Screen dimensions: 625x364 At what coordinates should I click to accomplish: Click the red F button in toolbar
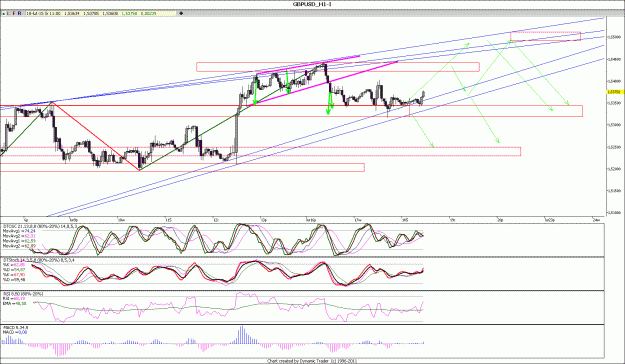(x=14, y=13)
